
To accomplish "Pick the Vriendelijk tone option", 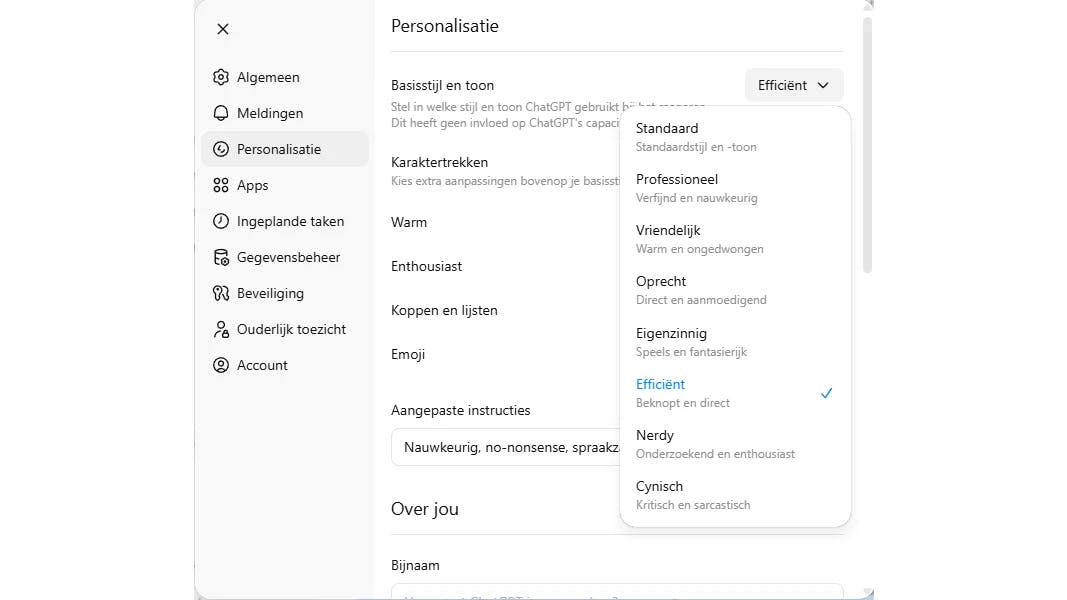I will point(734,239).
